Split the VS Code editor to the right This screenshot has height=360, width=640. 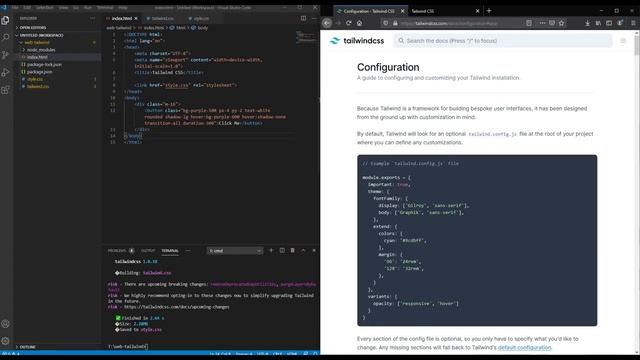[303, 18]
